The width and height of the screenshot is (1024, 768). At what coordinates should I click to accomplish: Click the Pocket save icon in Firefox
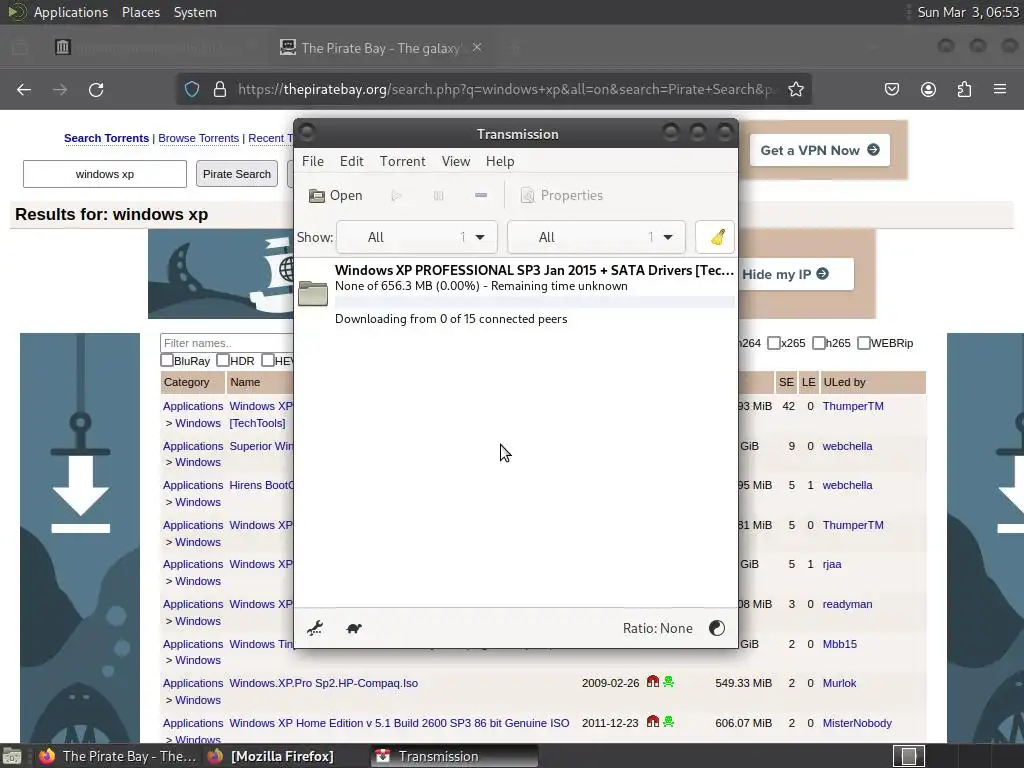(892, 89)
